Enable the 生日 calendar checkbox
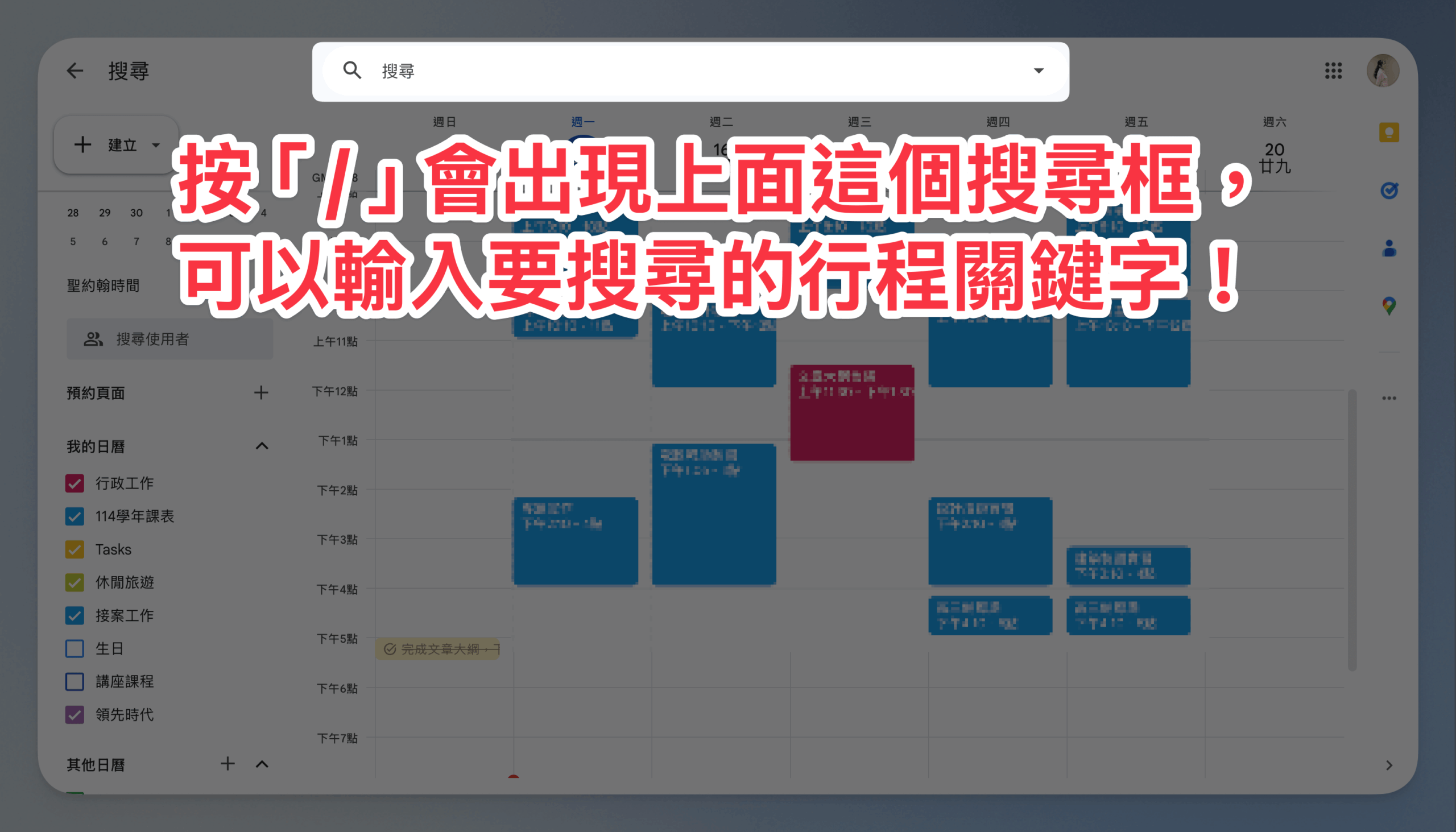Image resolution: width=1456 pixels, height=832 pixels. click(75, 648)
